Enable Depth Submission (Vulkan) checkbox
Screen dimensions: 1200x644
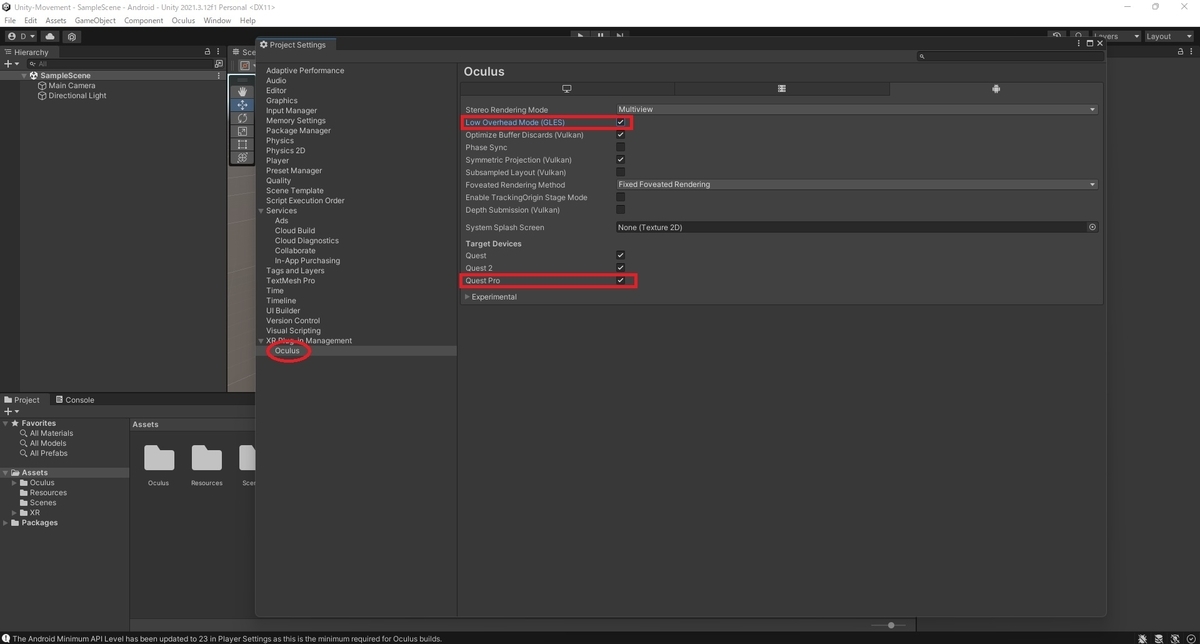(620, 210)
